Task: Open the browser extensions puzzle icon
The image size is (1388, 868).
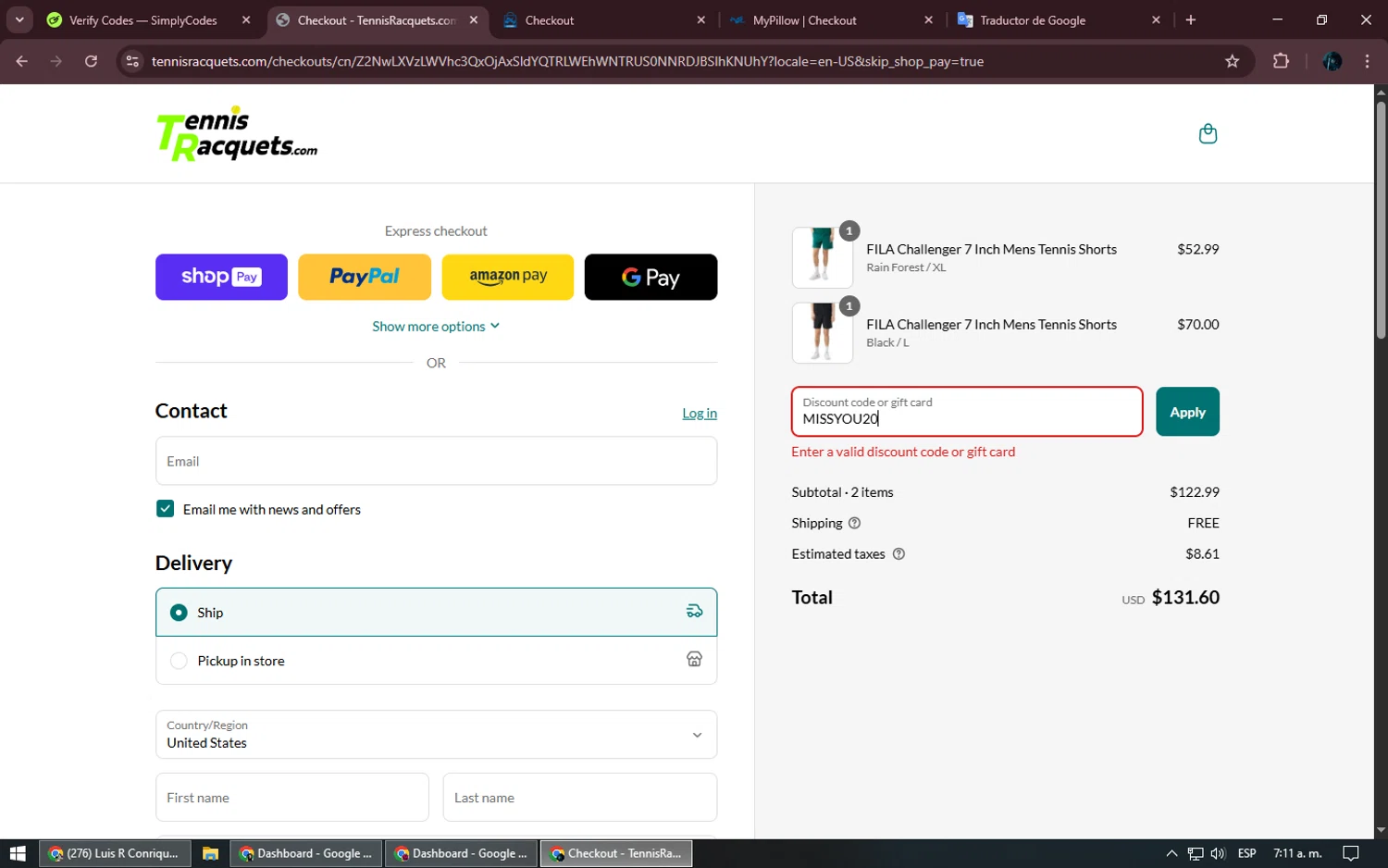Action: coord(1281,61)
